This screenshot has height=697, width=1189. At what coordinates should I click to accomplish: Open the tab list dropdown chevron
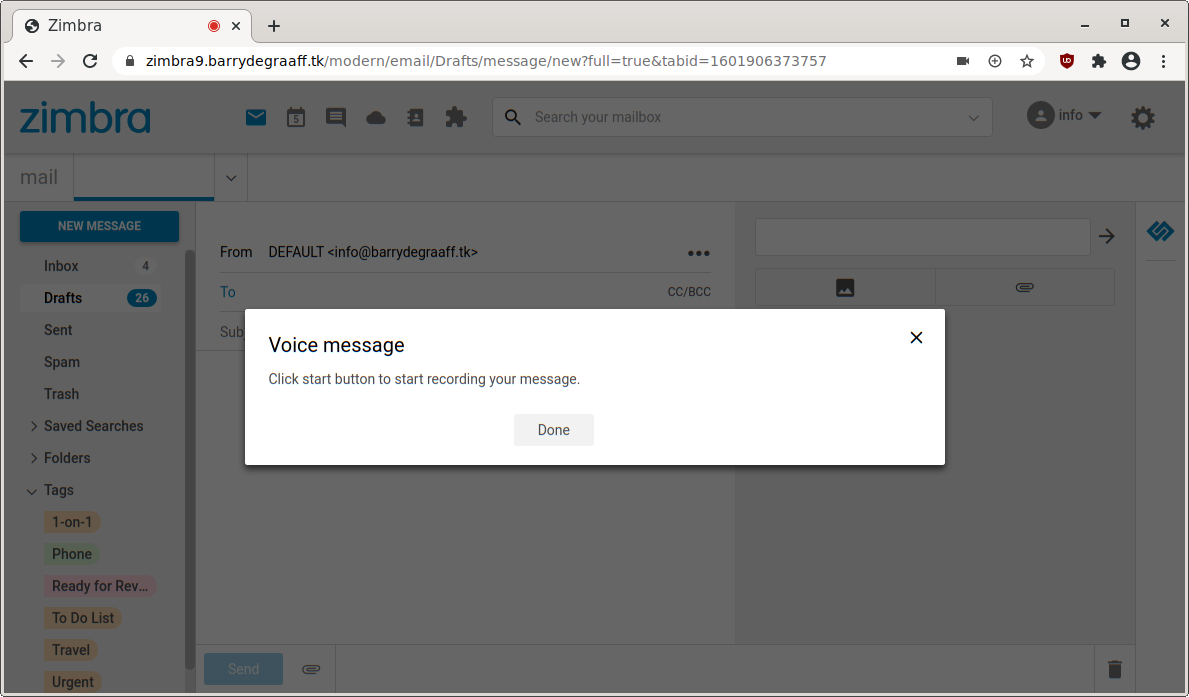(x=231, y=178)
